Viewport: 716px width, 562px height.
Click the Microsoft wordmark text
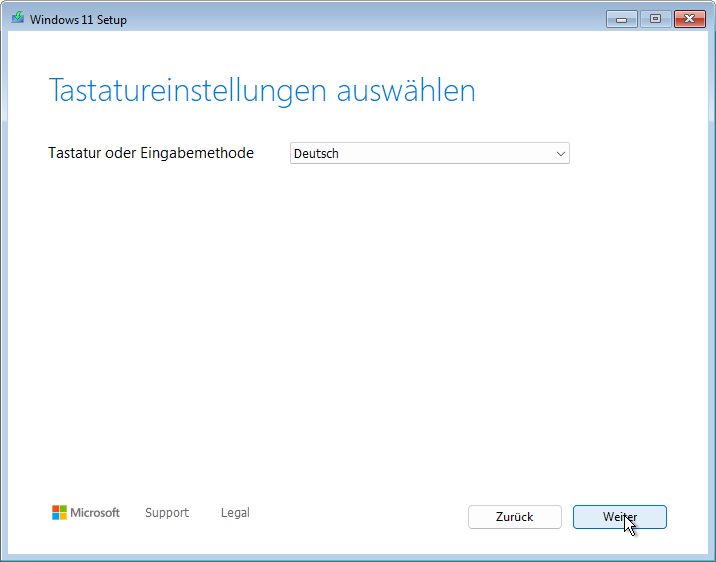click(95, 513)
